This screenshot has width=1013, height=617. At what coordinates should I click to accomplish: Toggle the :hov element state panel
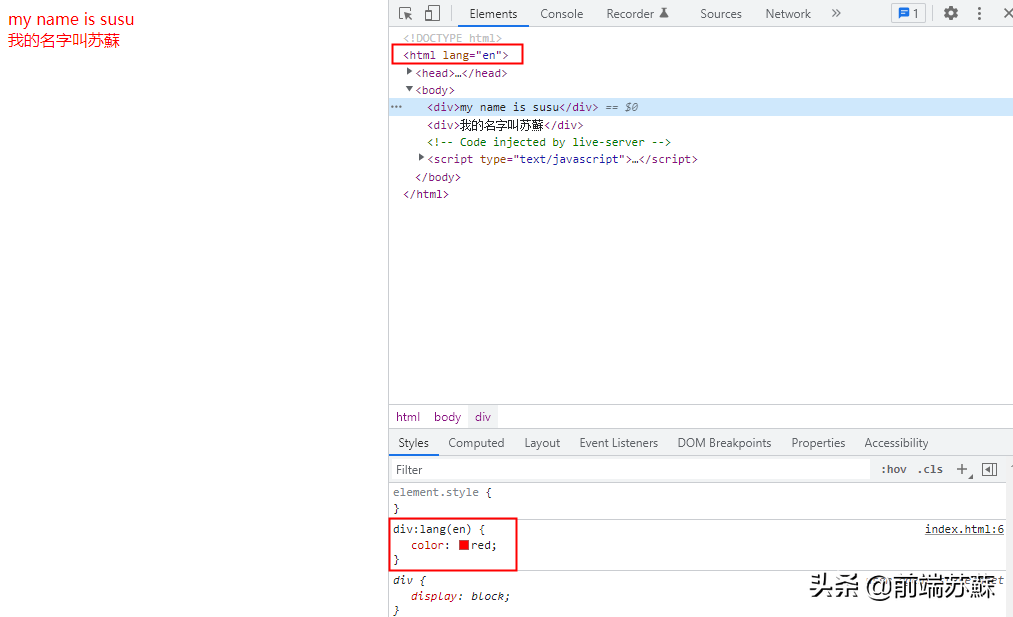coord(893,470)
